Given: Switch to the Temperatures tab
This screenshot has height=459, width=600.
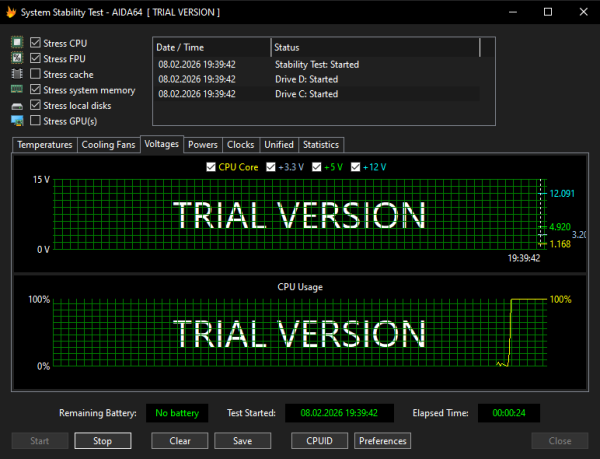Looking at the screenshot, I should coord(44,145).
